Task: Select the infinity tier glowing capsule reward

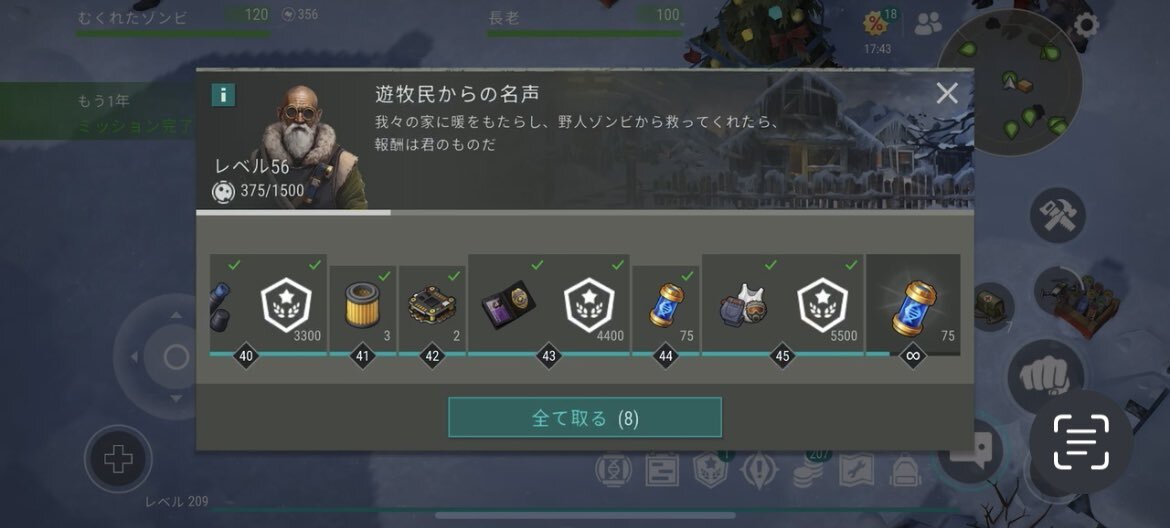Action: tap(913, 304)
